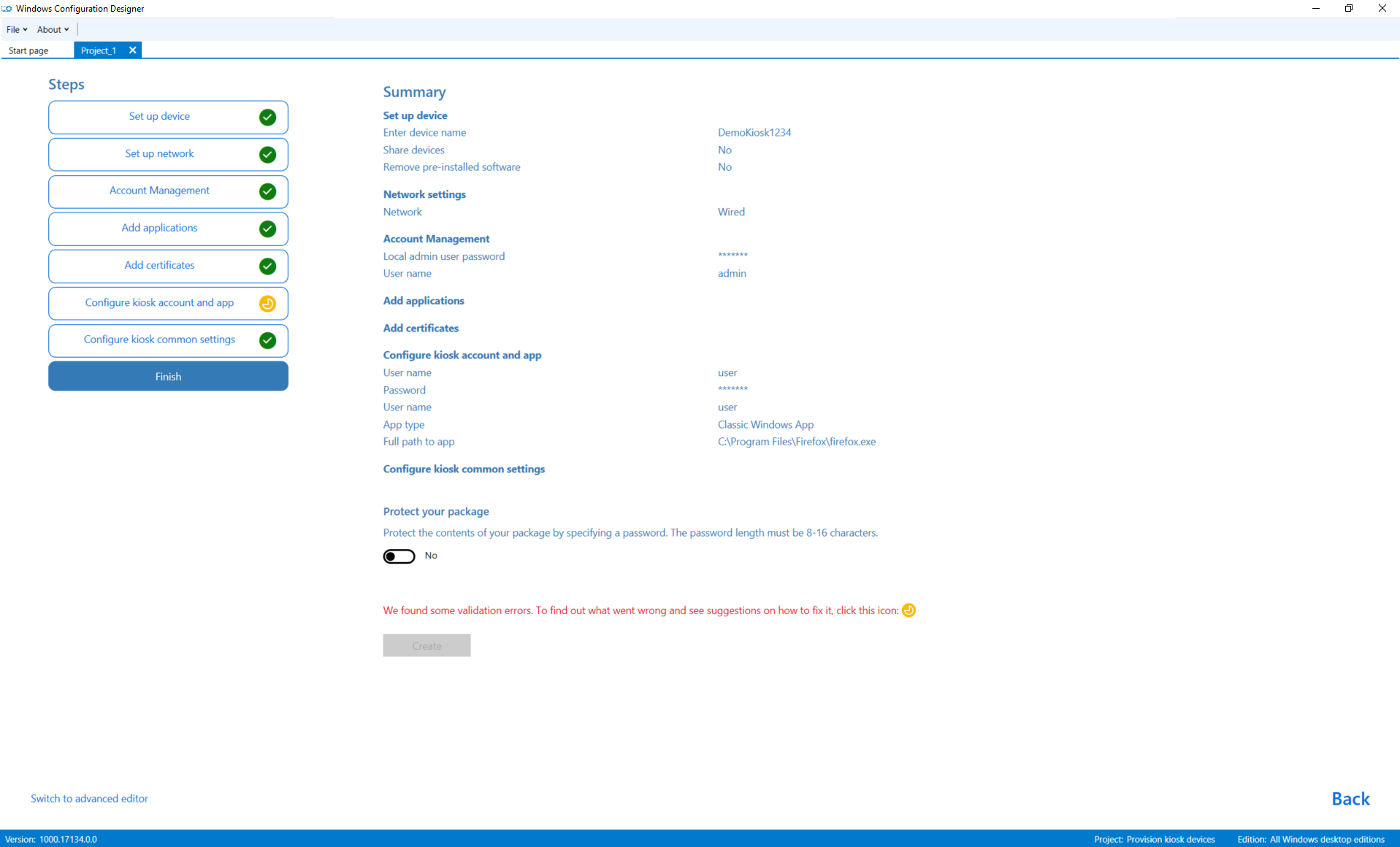
Task: Open the About menu
Action: coord(53,29)
